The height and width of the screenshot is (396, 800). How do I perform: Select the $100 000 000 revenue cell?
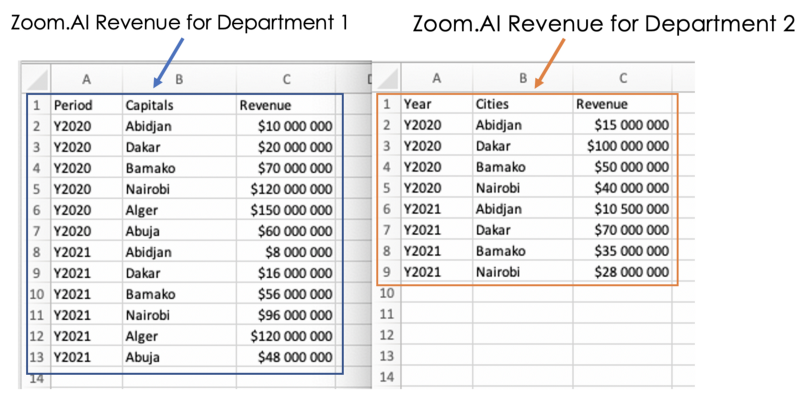[x=622, y=146]
